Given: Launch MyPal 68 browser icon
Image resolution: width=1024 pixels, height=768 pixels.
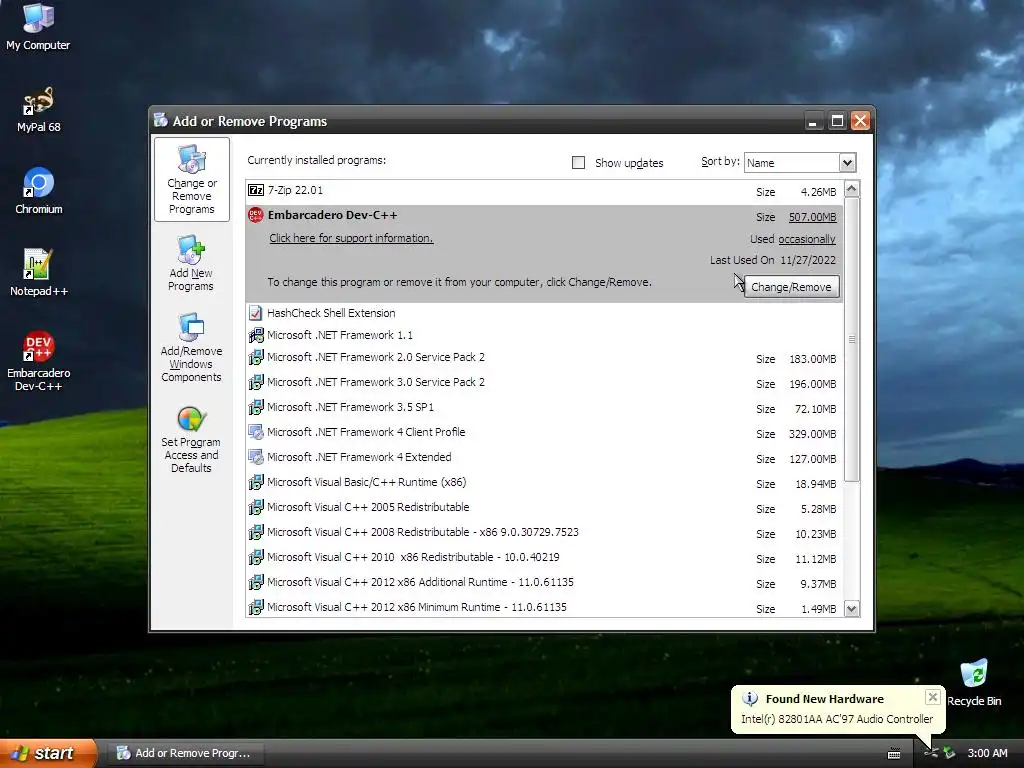Looking at the screenshot, I should click(x=38, y=101).
